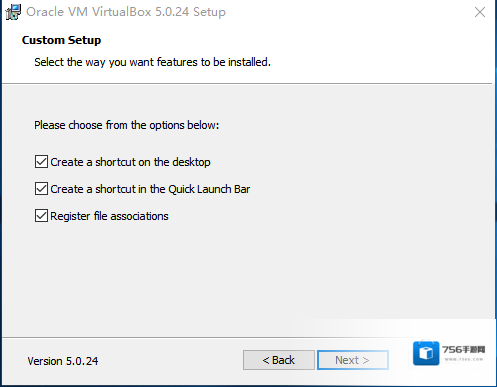Click 'Please choose from the options below' text
The height and width of the screenshot is (387, 497).
point(127,125)
